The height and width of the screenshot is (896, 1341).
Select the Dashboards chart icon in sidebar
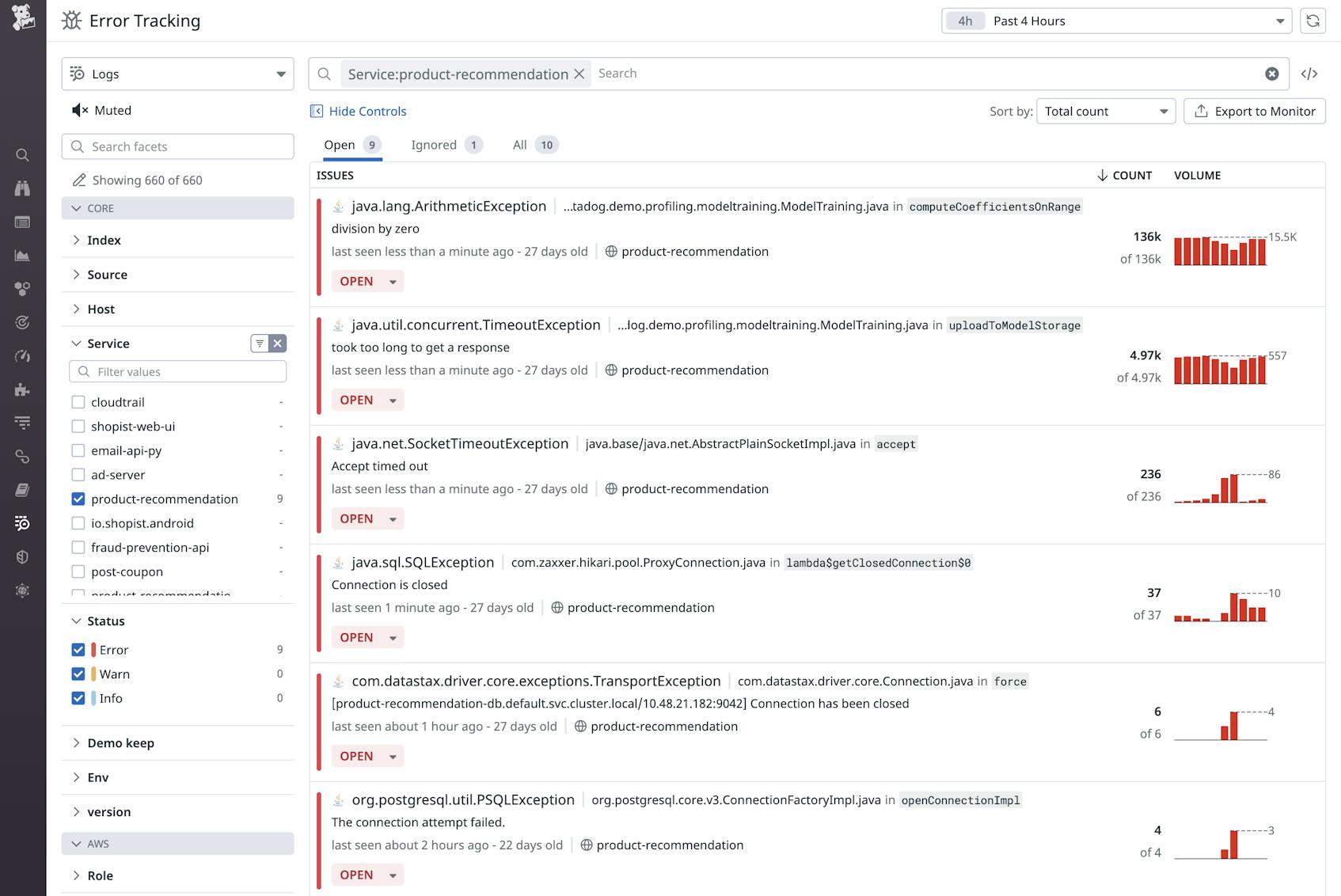click(23, 256)
